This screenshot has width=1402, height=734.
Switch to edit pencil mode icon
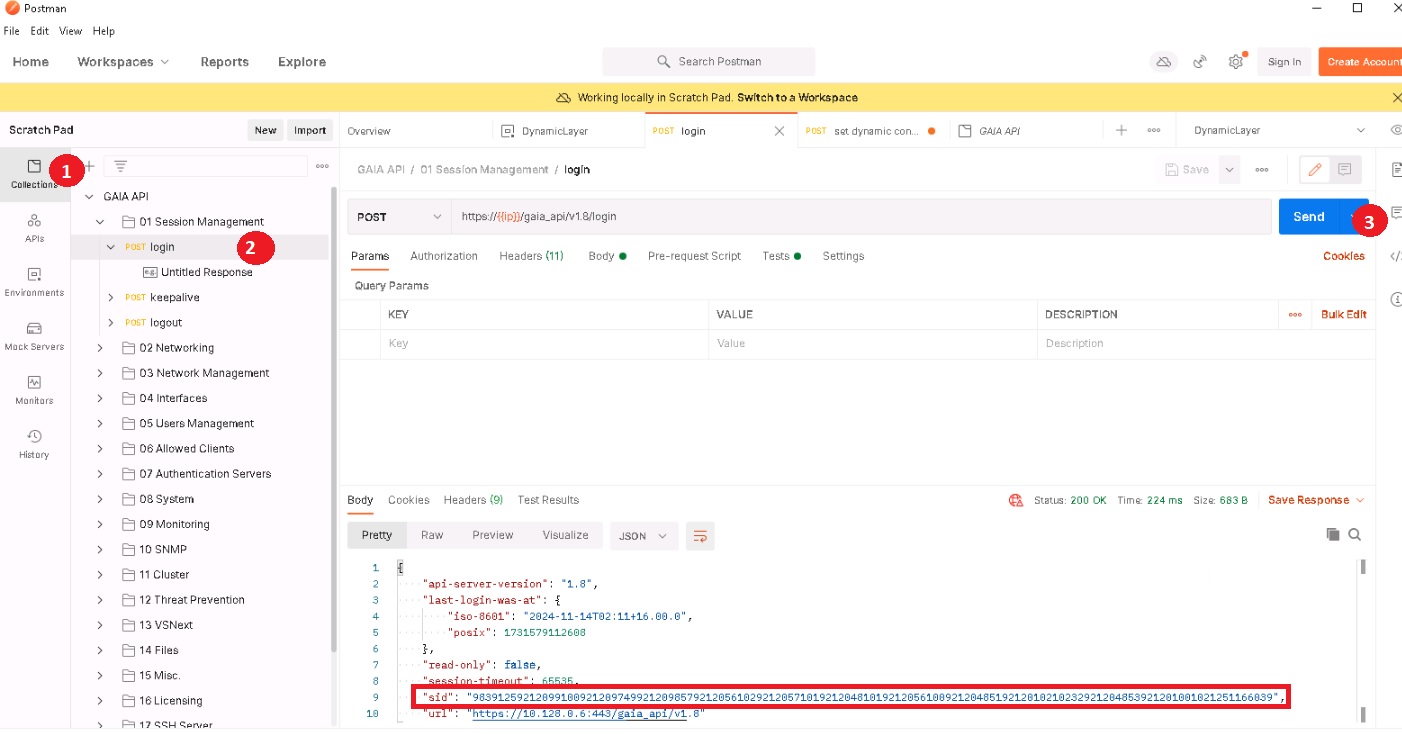1315,170
